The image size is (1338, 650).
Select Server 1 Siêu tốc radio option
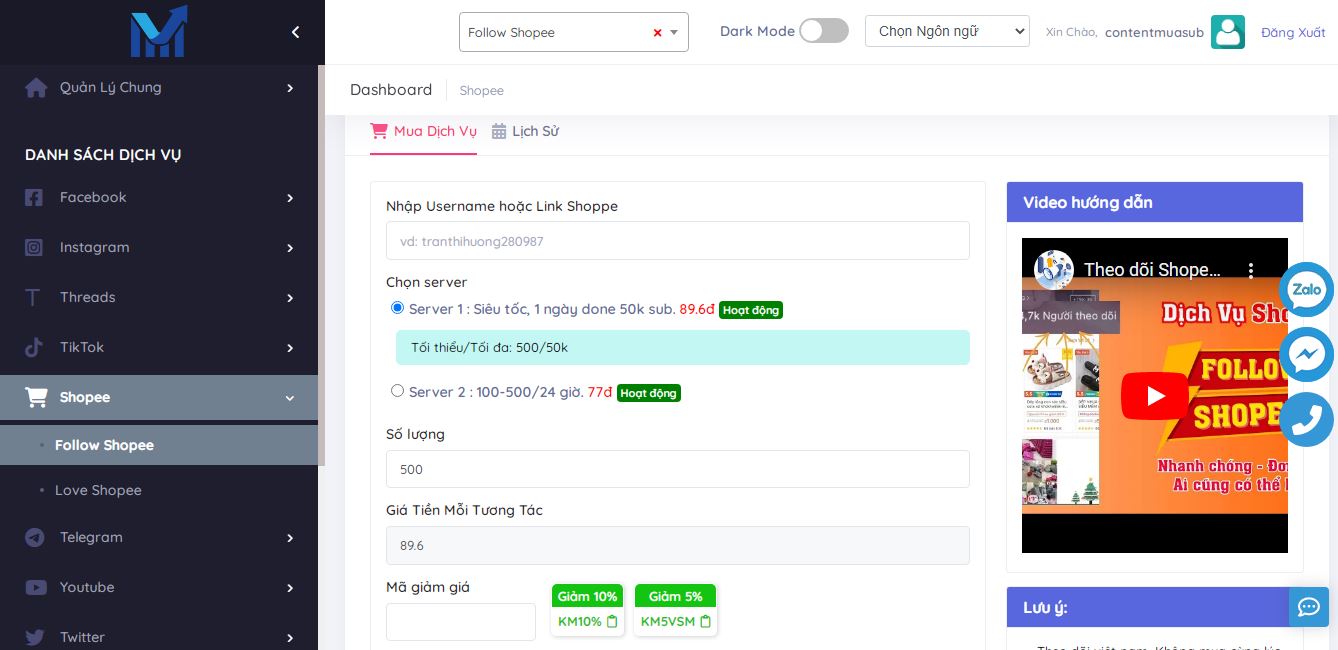[397, 308]
